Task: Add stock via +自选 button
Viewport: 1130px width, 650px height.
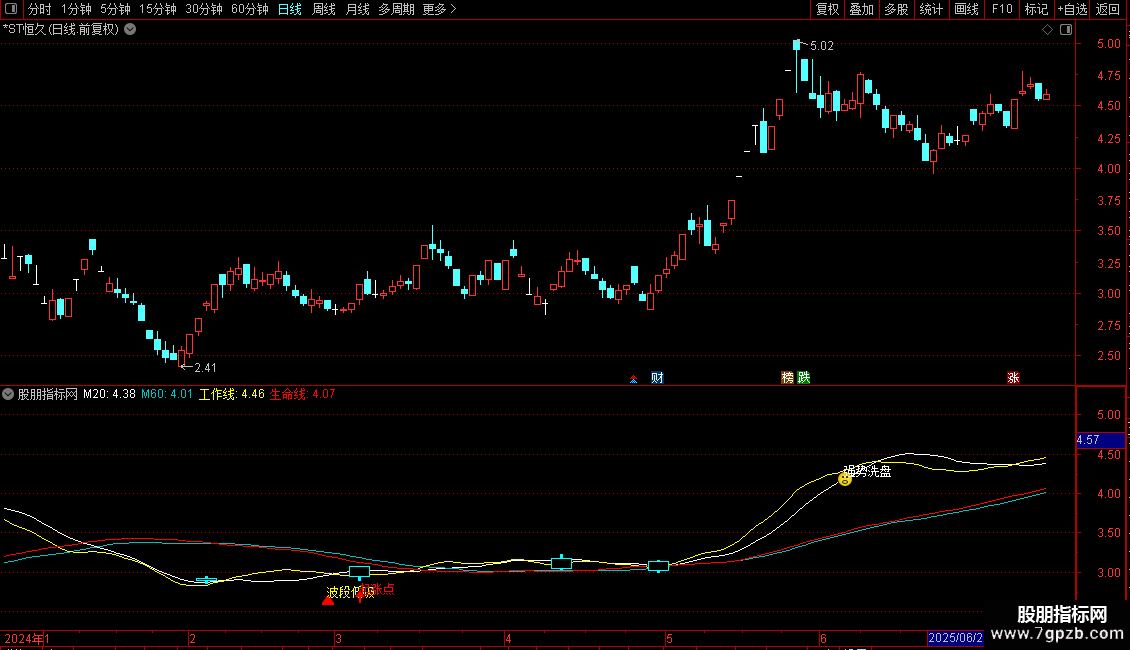Action: point(1072,9)
